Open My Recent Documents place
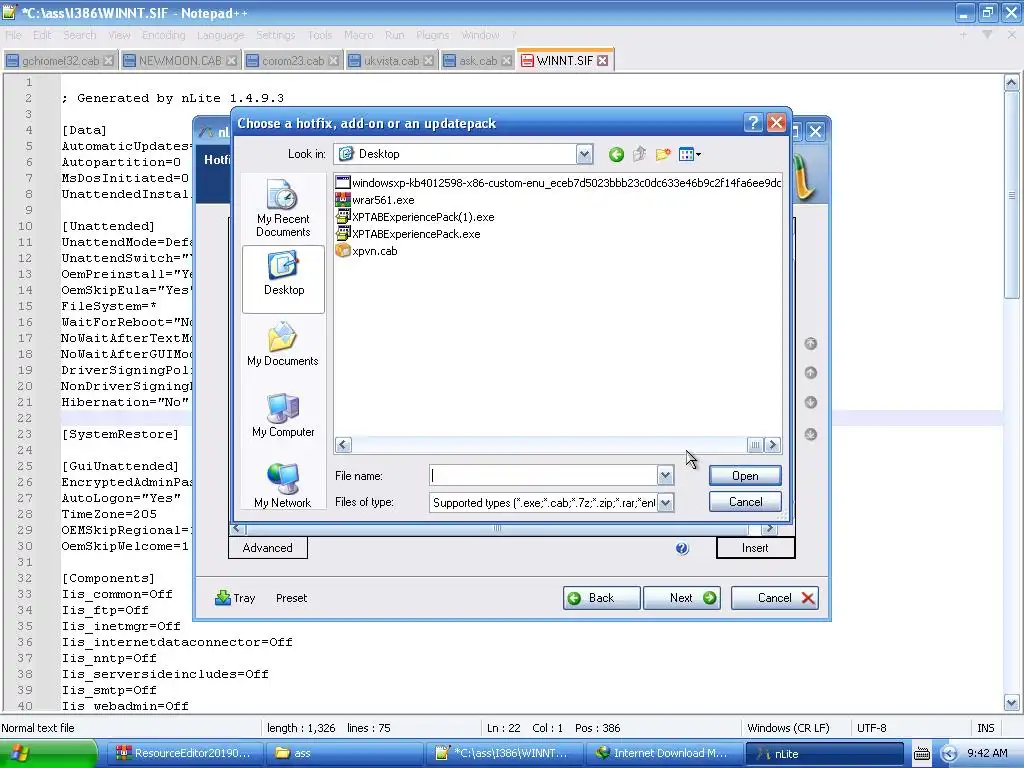This screenshot has width=1024, height=768. tap(283, 208)
